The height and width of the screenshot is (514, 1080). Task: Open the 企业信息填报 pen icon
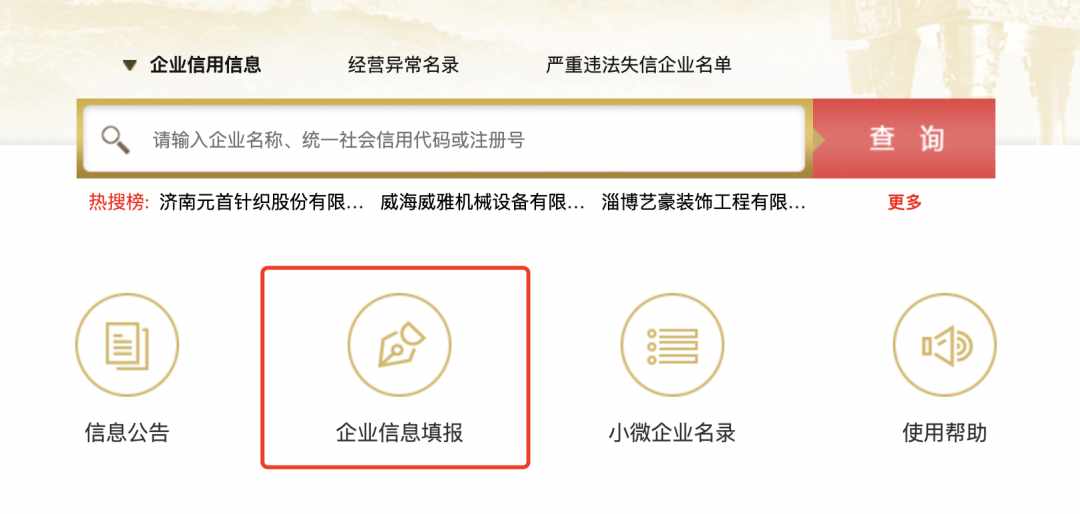pos(399,345)
